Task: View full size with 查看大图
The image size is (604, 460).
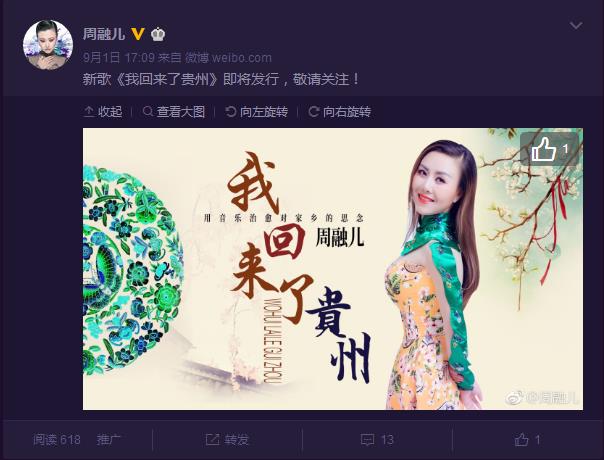Action: pos(174,112)
